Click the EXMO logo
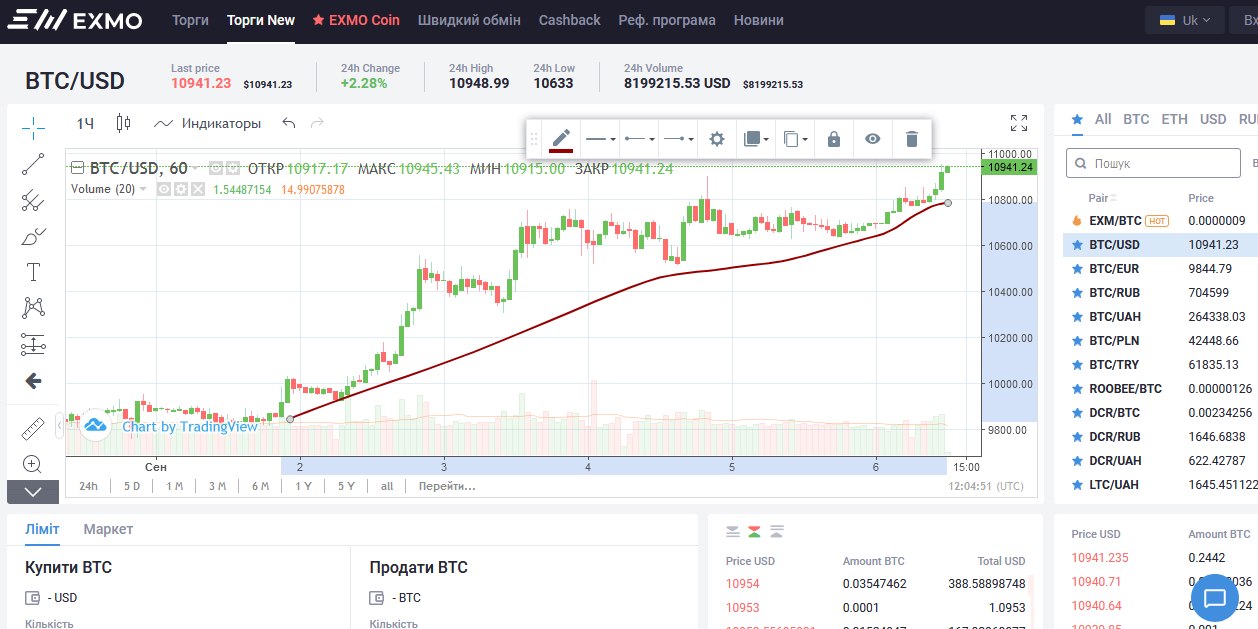The width and height of the screenshot is (1258, 629). [x=75, y=20]
